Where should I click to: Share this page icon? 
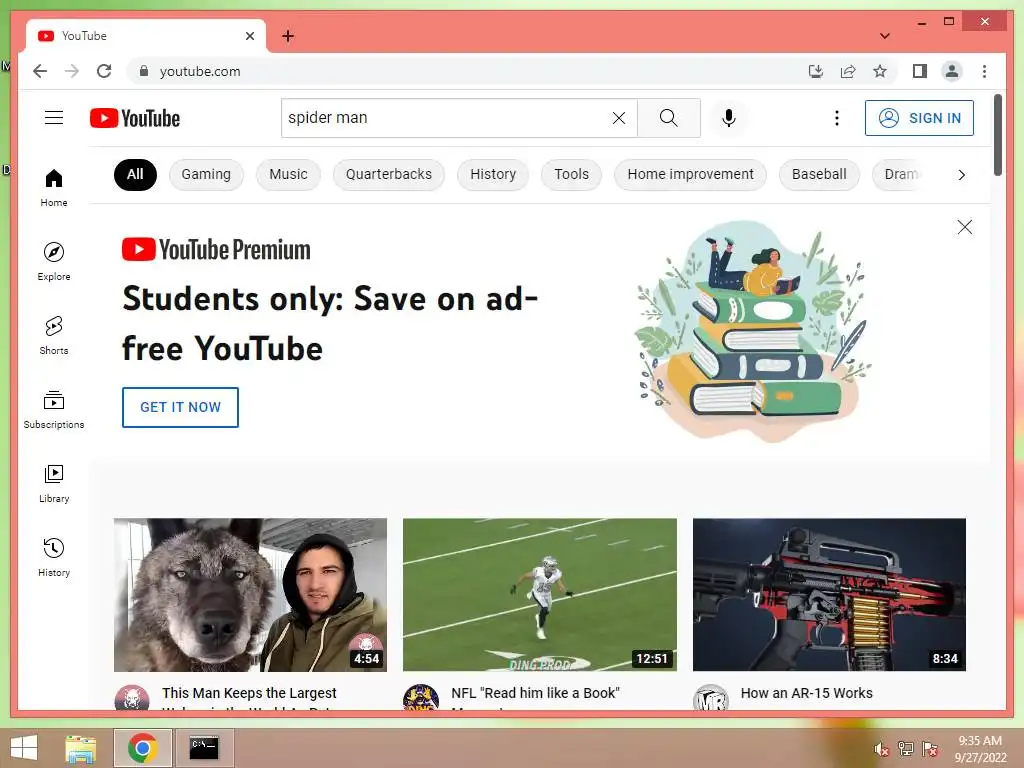pyautogui.click(x=848, y=71)
